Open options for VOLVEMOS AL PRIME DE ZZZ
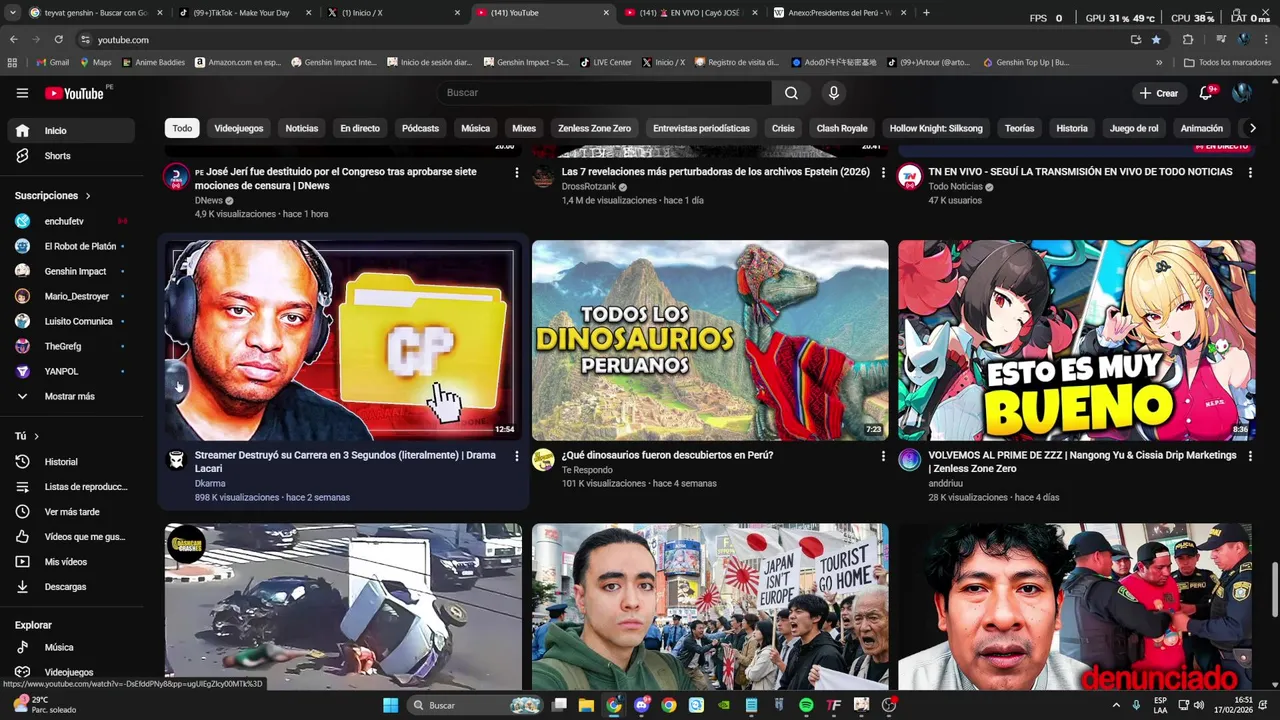The image size is (1280, 720). coord(1250,456)
